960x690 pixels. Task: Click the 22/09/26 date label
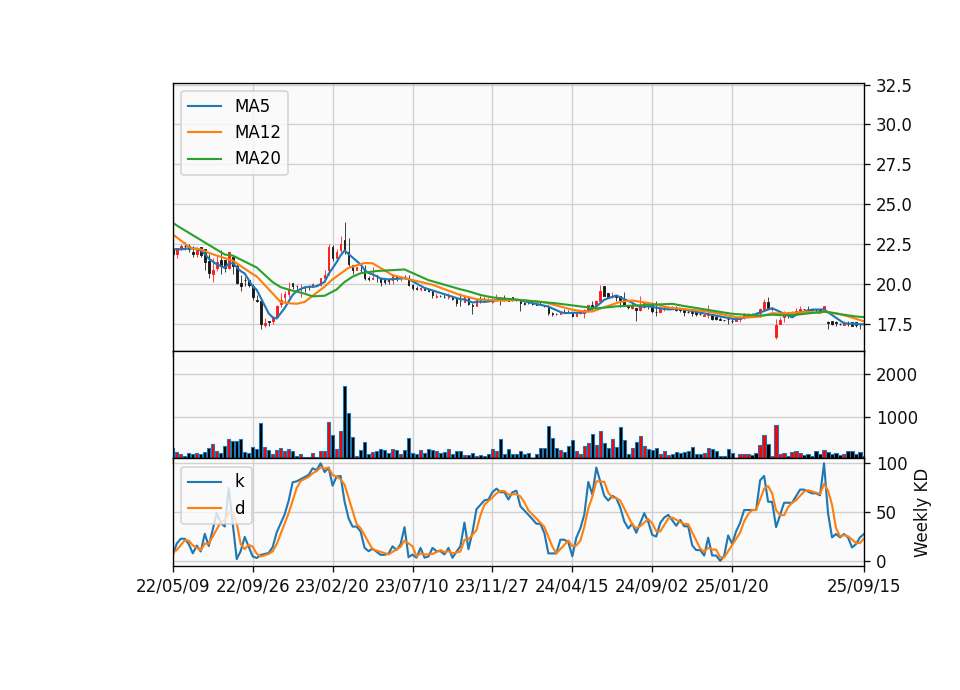click(x=253, y=586)
